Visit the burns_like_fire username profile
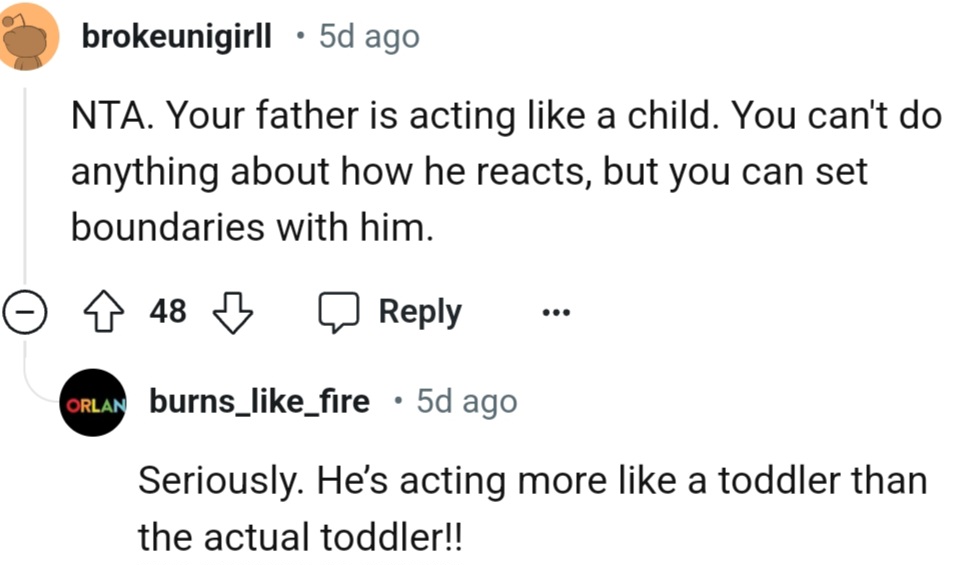Image resolution: width=973 pixels, height=565 pixels. (259, 402)
